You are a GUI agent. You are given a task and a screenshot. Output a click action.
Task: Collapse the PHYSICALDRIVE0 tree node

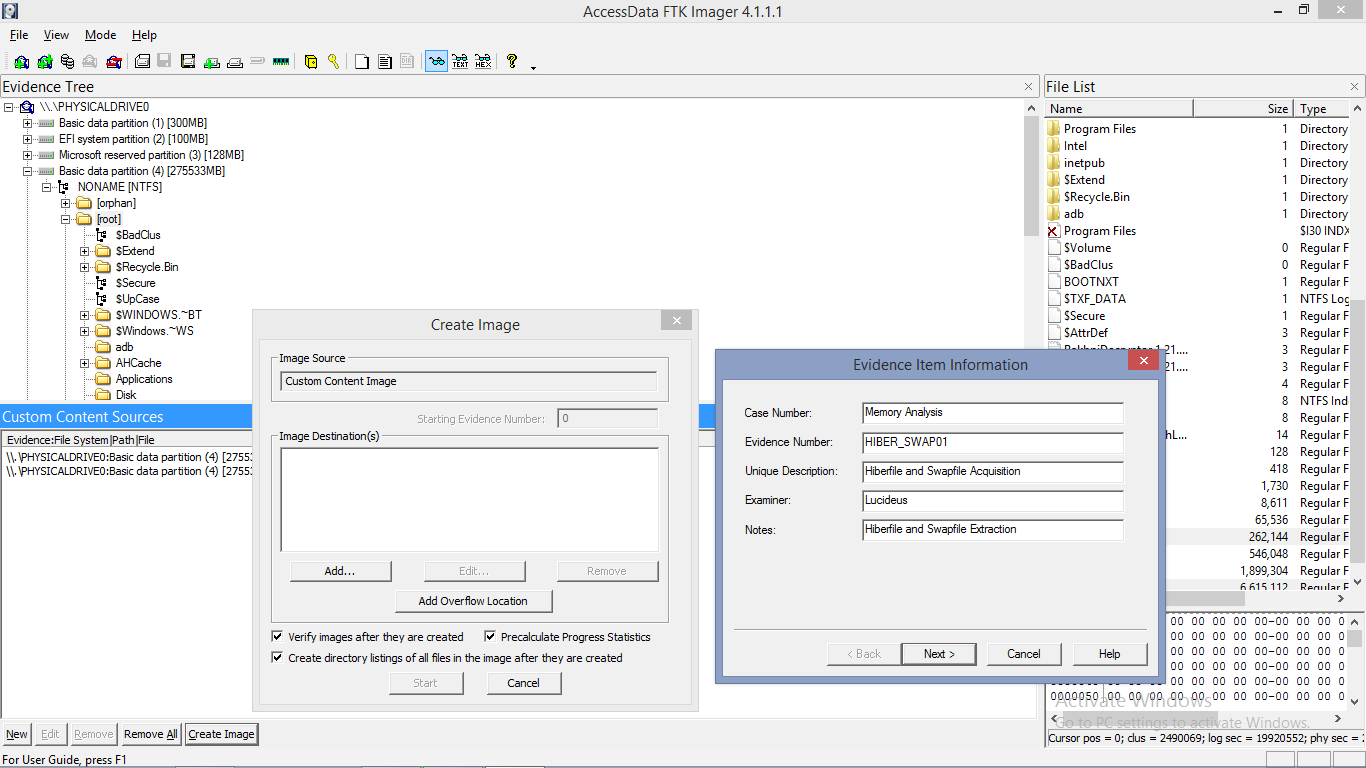click(9, 107)
